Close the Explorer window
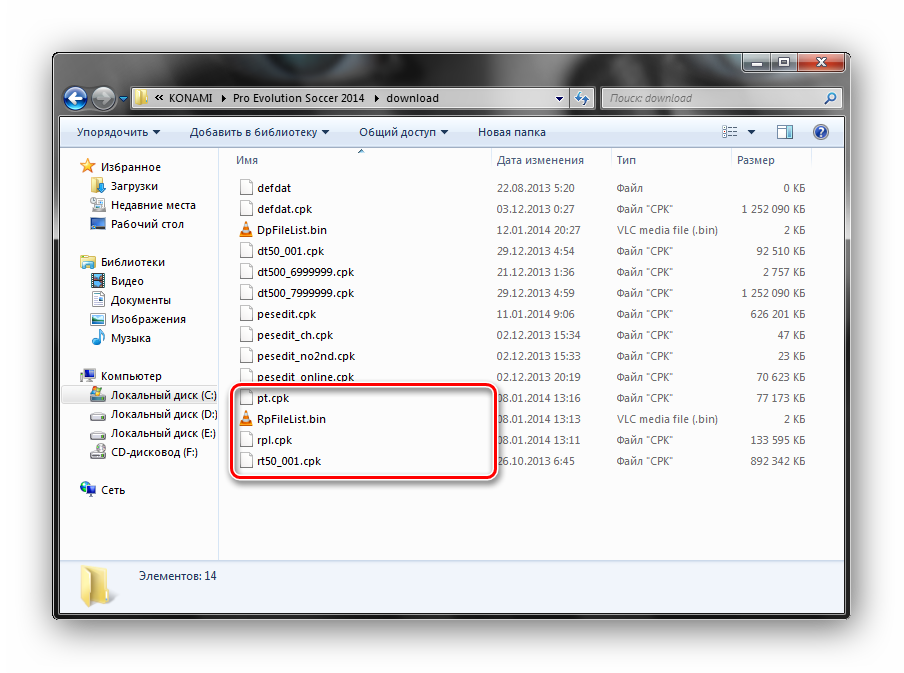The height and width of the screenshot is (673, 904). [822, 62]
